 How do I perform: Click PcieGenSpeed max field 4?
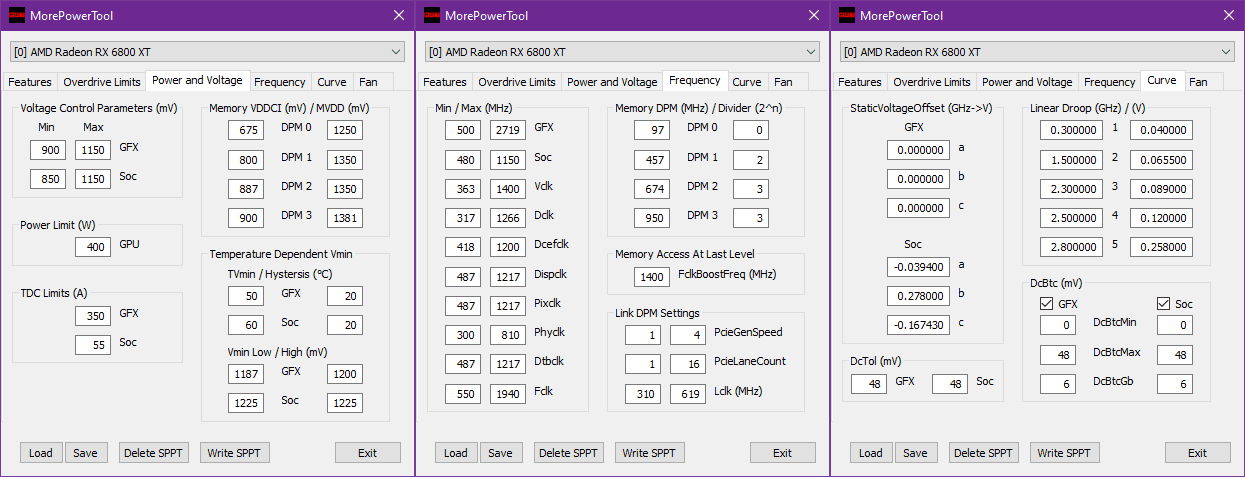click(x=688, y=335)
